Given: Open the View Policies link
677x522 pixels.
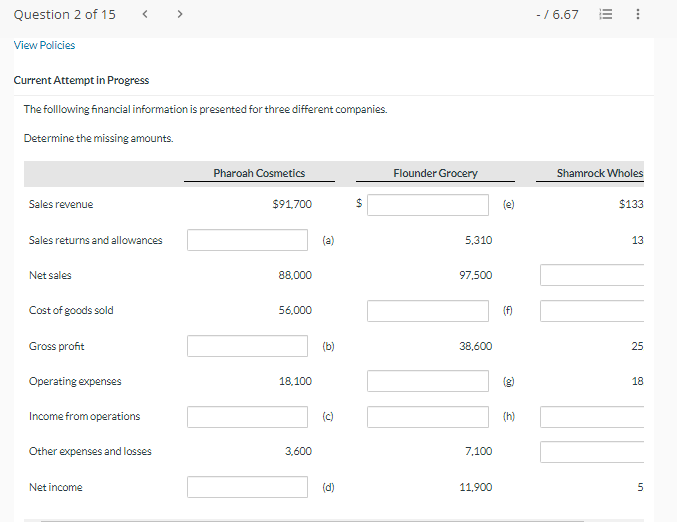Looking at the screenshot, I should coord(44,45).
